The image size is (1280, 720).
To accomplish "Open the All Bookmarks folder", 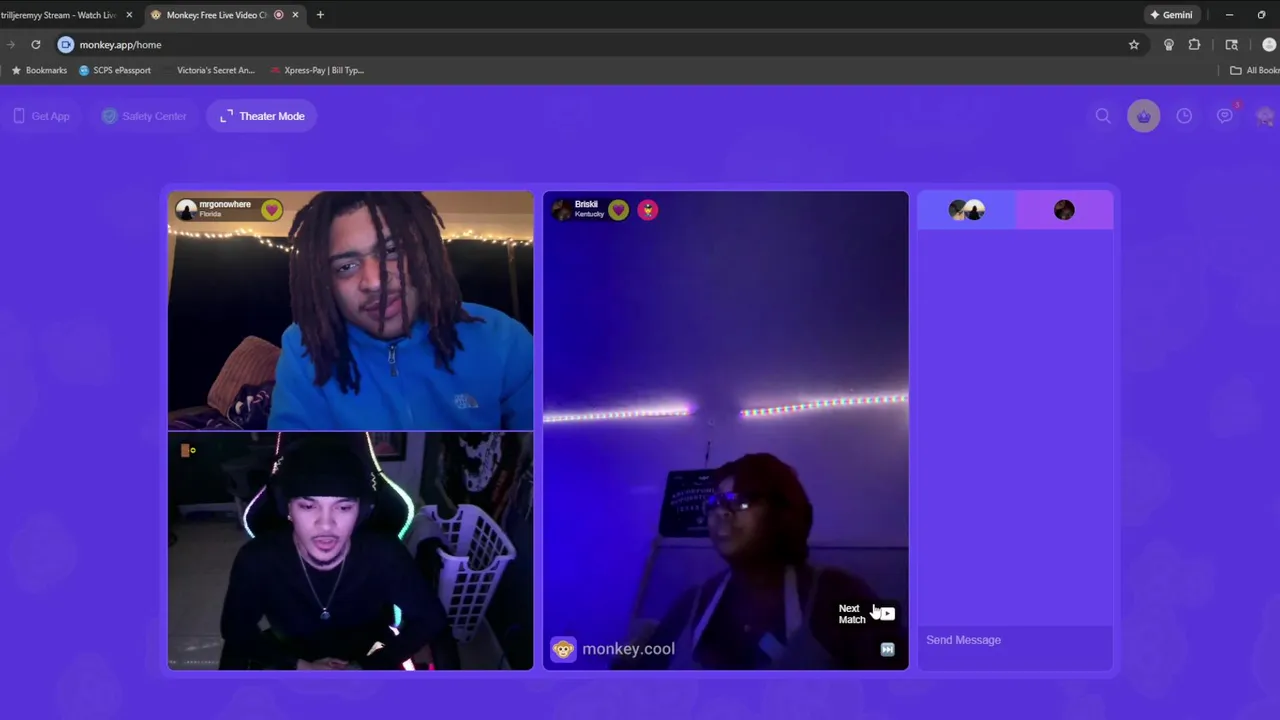I will pyautogui.click(x=1255, y=70).
